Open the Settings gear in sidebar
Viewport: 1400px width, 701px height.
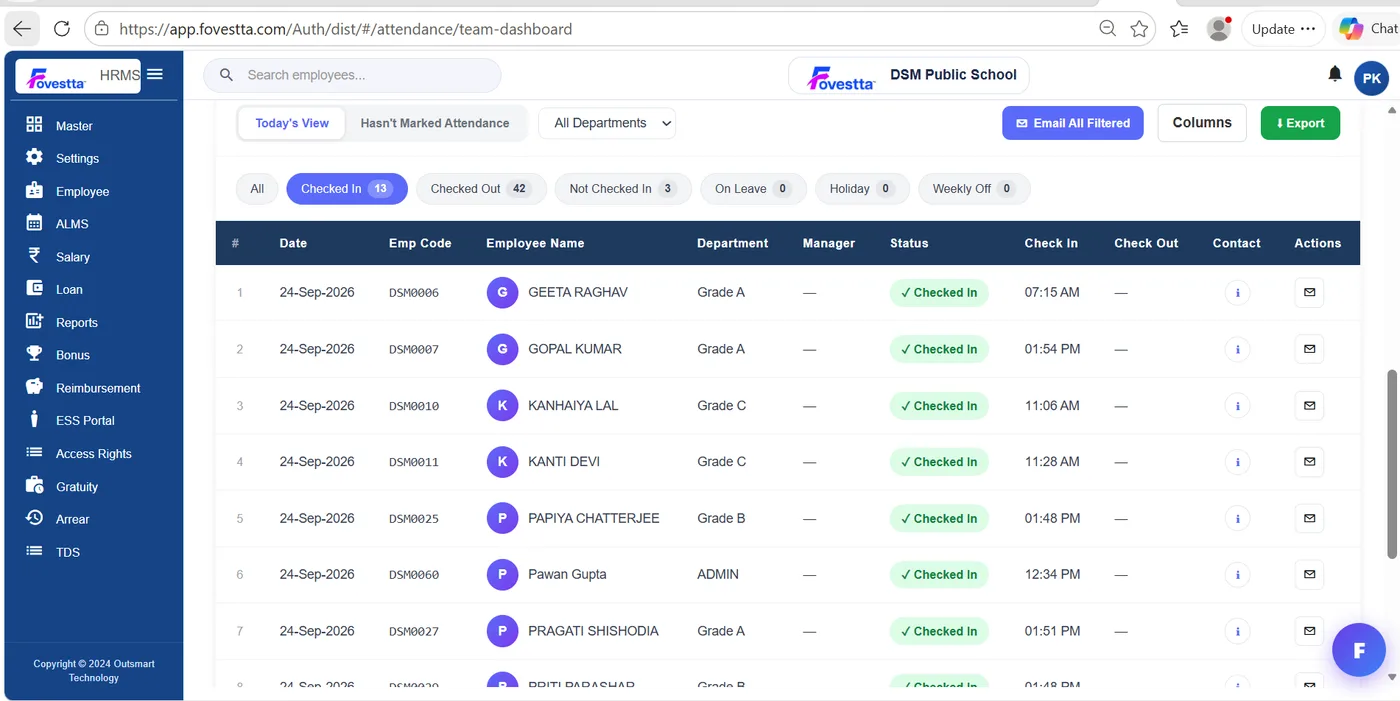click(x=34, y=157)
